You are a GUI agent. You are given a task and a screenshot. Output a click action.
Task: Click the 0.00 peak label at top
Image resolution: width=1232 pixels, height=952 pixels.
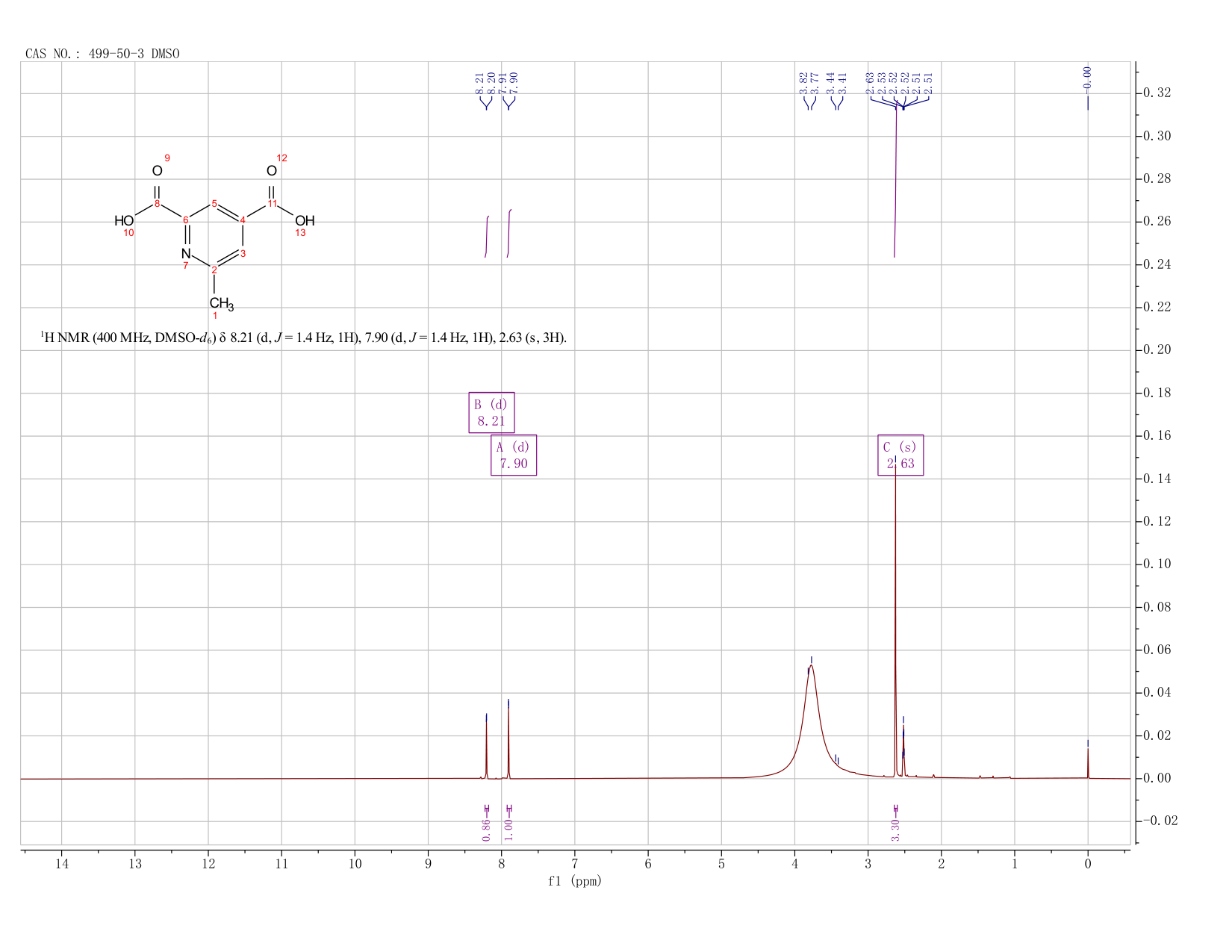[1087, 78]
